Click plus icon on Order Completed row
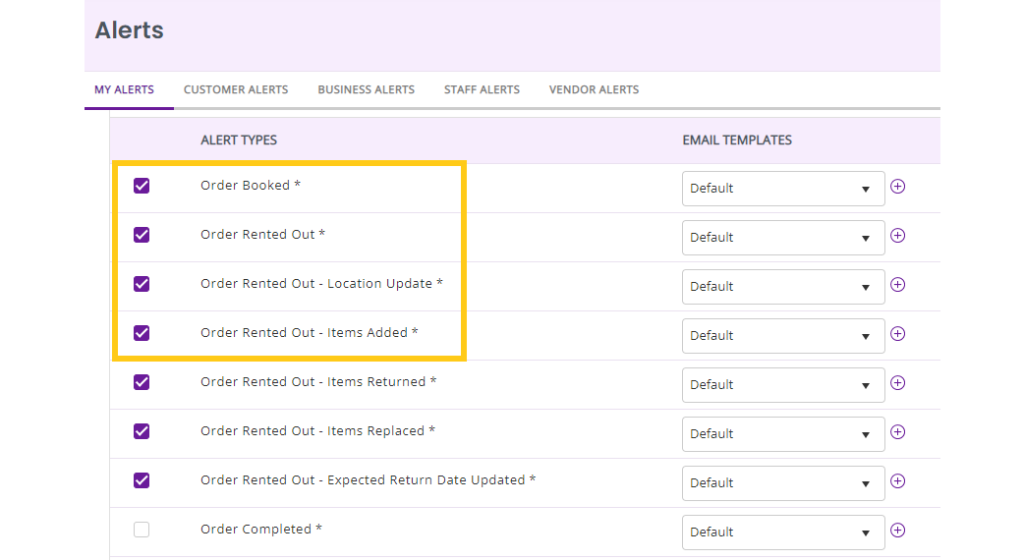Viewport: 1024px width, 560px height. click(x=897, y=530)
